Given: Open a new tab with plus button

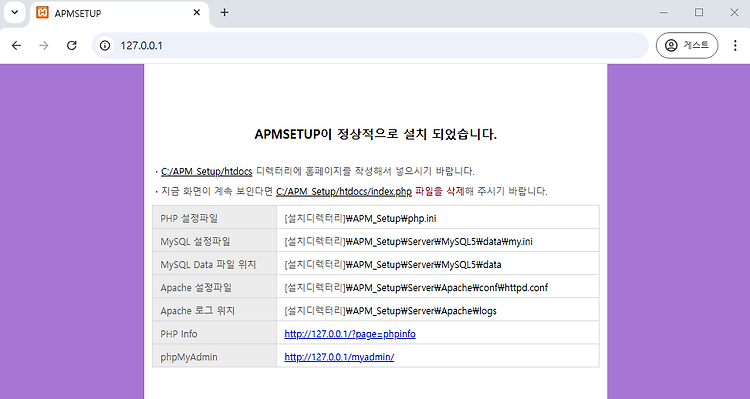Looking at the screenshot, I should 224,13.
